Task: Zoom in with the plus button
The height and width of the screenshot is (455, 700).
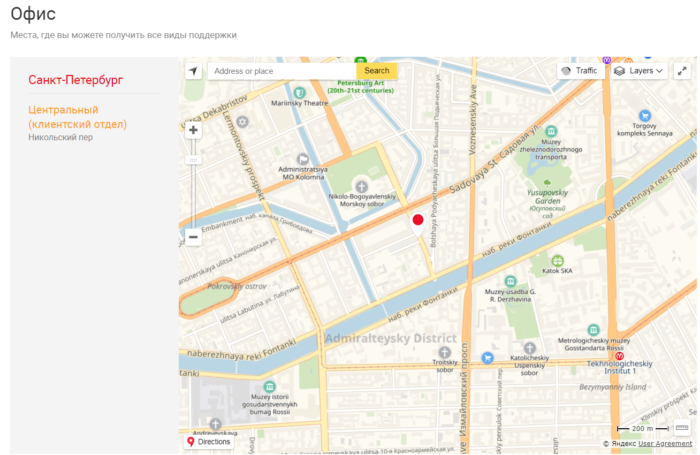Action: 193,130
